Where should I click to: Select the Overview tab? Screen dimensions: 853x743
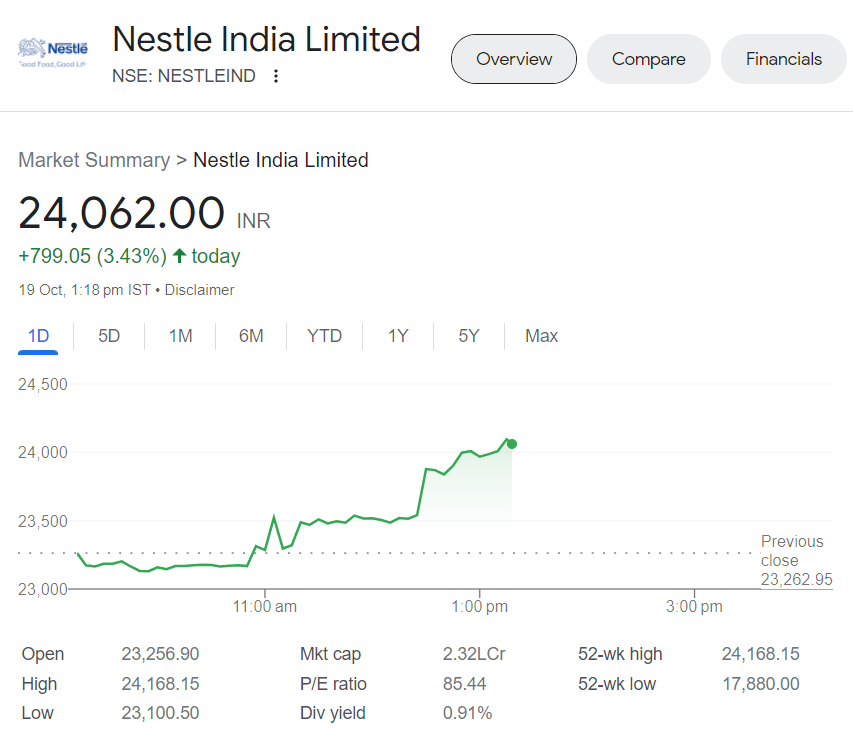[514, 59]
